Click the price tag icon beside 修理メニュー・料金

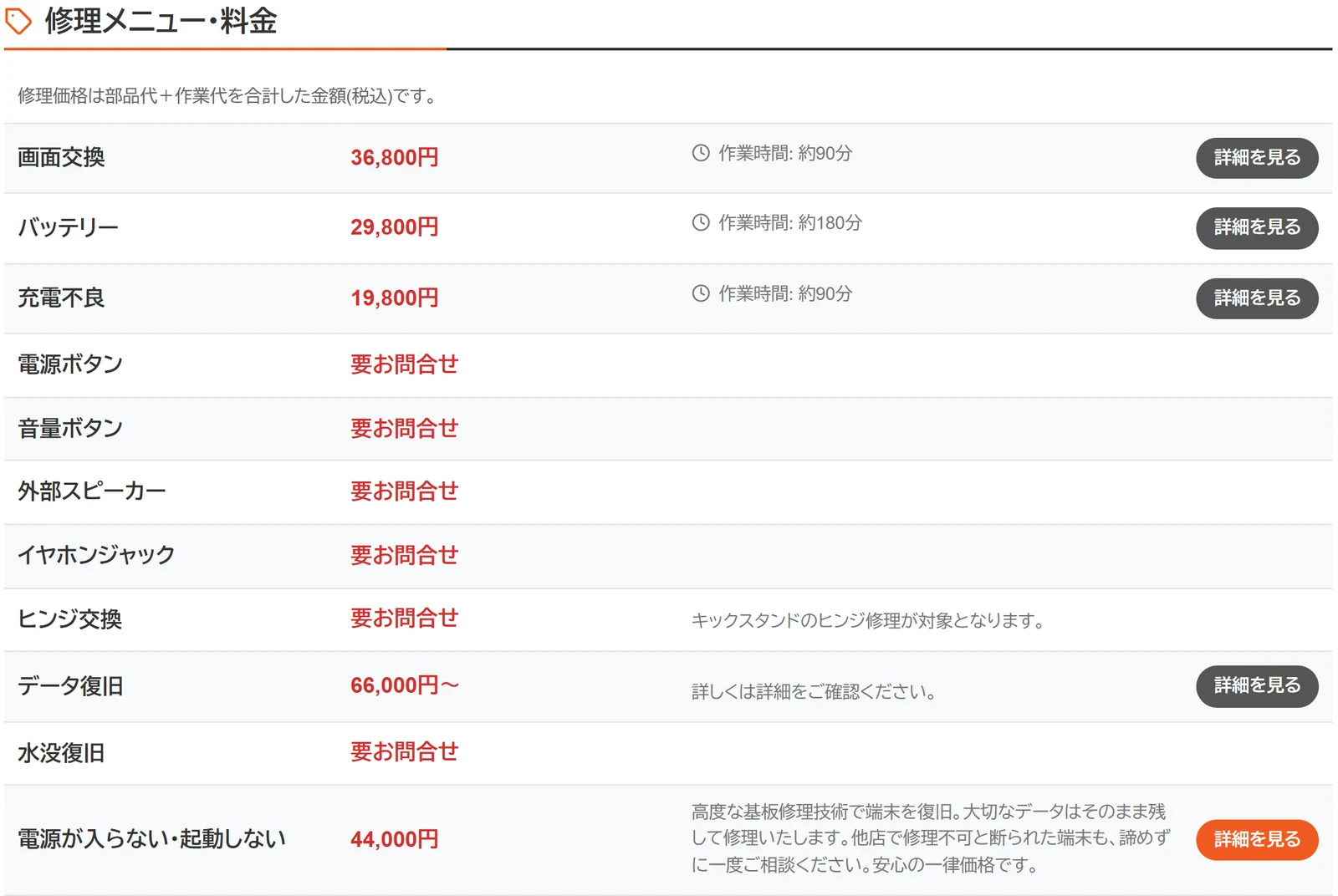pyautogui.click(x=18, y=22)
